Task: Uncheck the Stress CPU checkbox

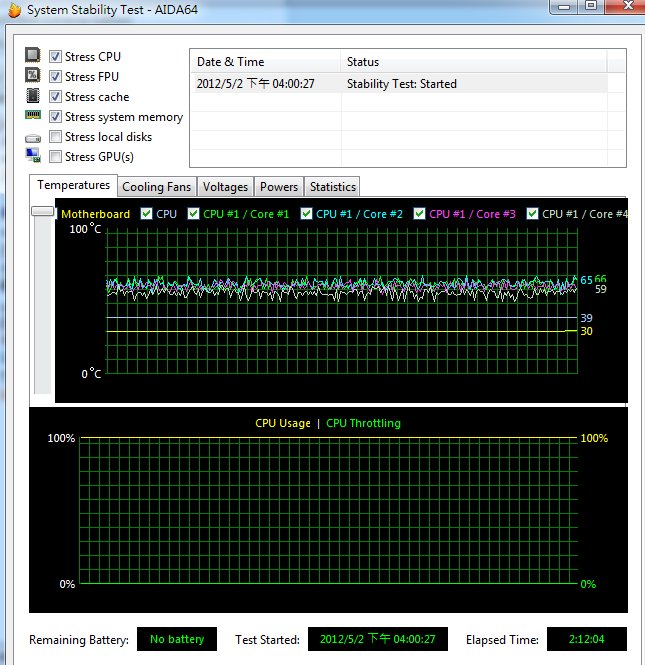Action: [55, 56]
